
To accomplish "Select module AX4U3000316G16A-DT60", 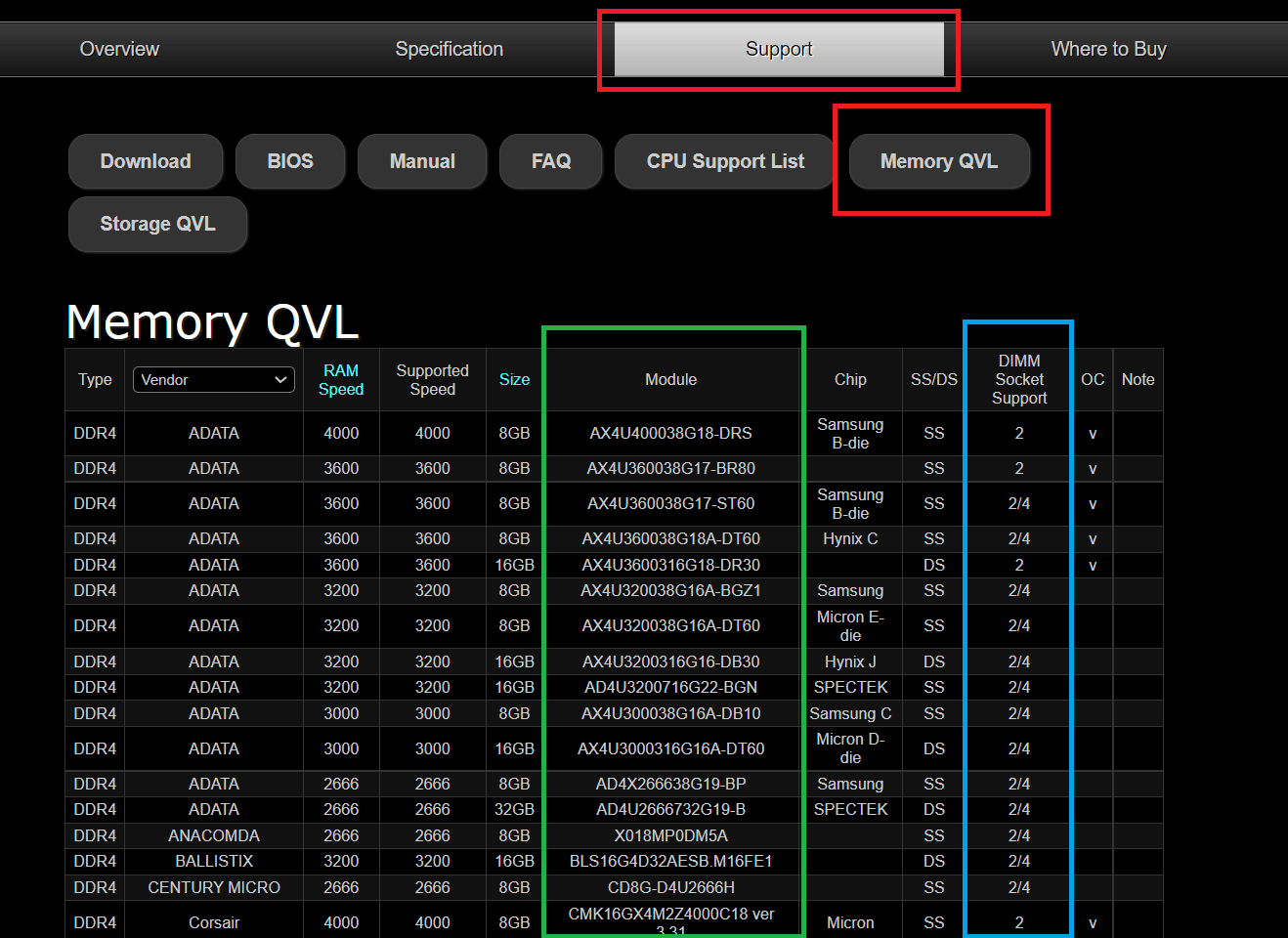I will click(670, 748).
